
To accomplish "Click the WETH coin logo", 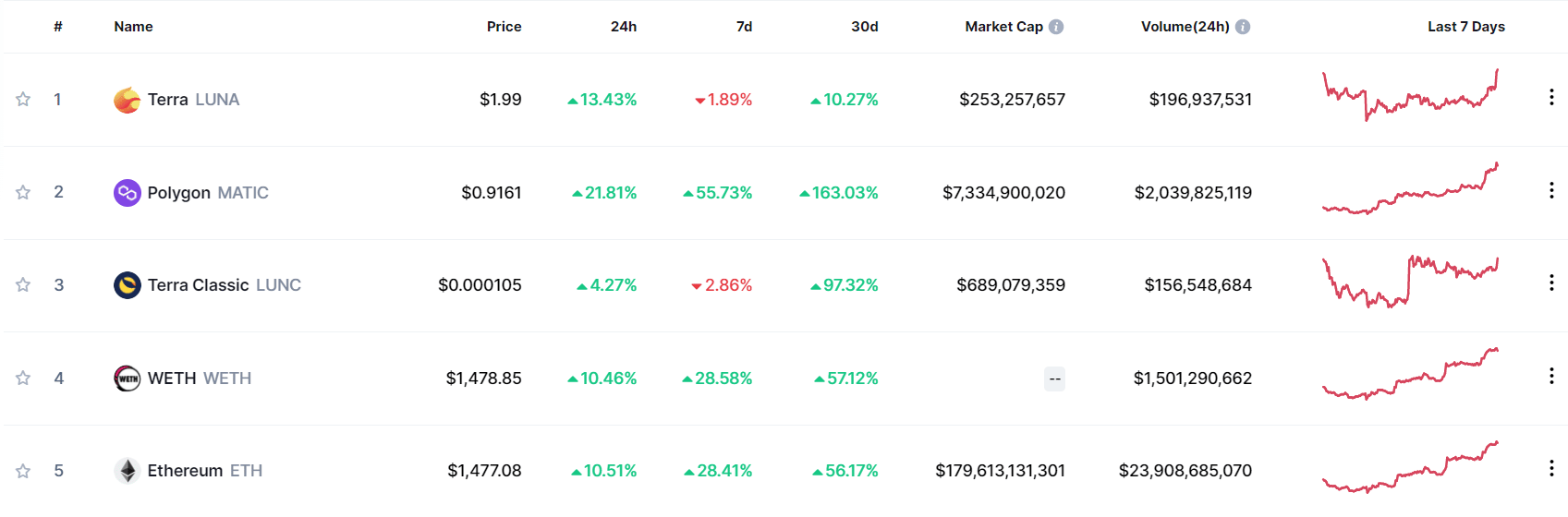I will tap(127, 379).
